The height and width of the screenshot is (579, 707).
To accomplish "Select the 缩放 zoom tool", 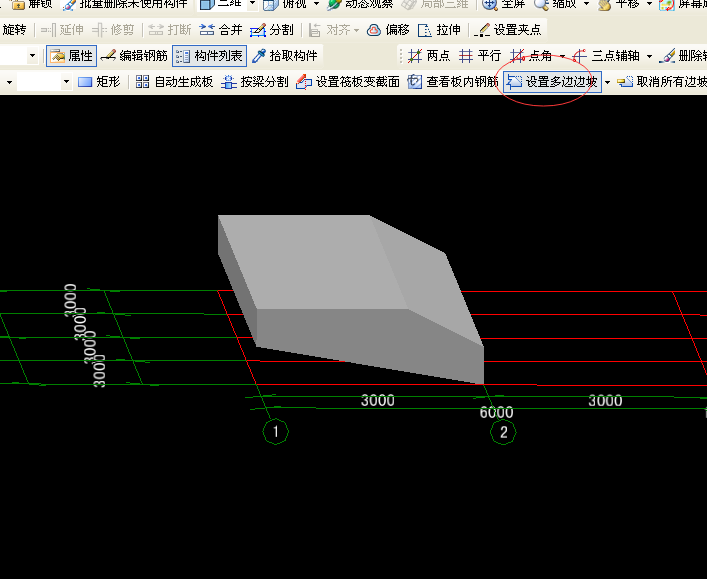I will (556, 4).
